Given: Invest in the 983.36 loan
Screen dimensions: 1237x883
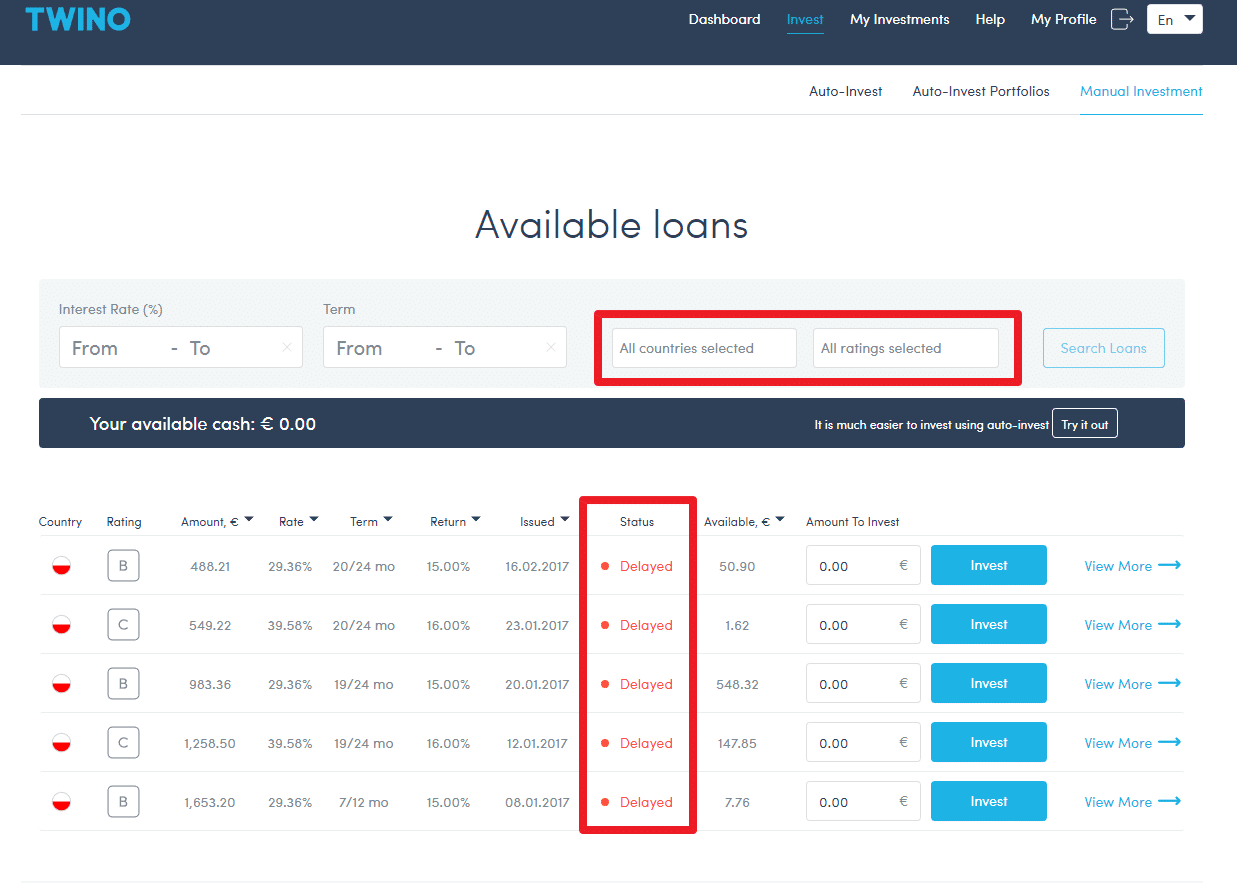Looking at the screenshot, I should [x=989, y=683].
